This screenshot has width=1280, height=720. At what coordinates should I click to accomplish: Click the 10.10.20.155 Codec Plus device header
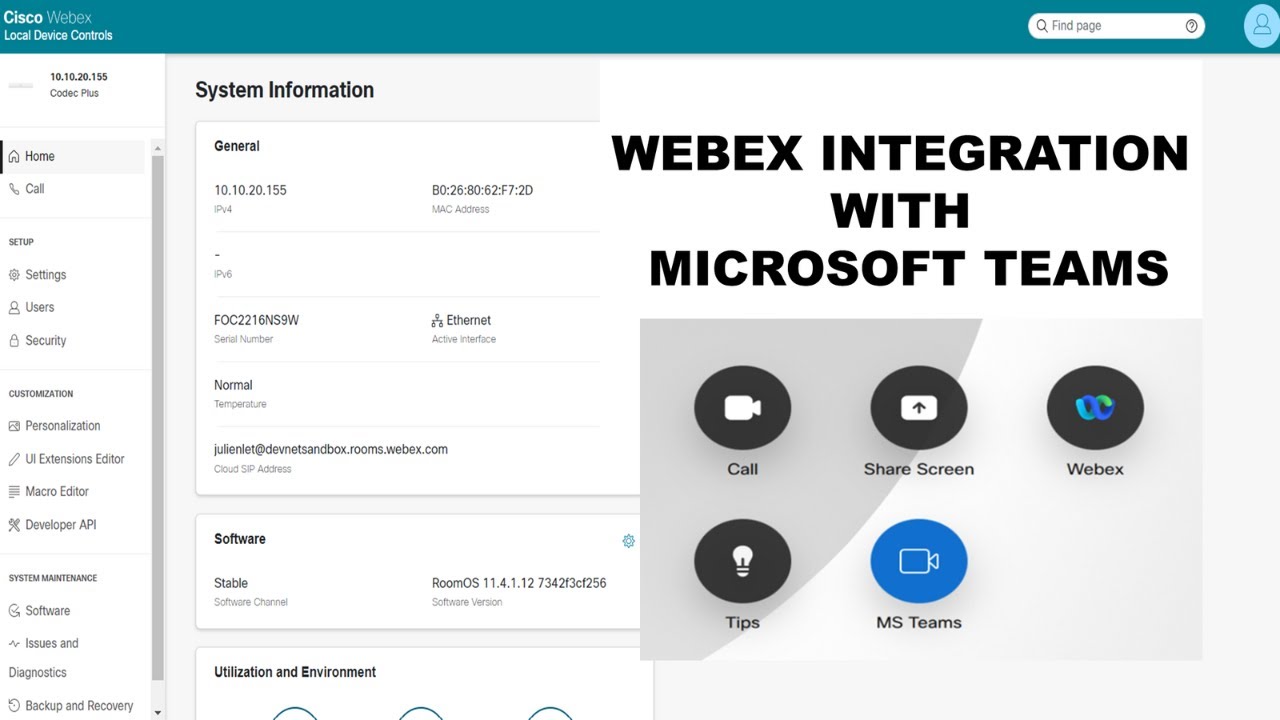78,84
